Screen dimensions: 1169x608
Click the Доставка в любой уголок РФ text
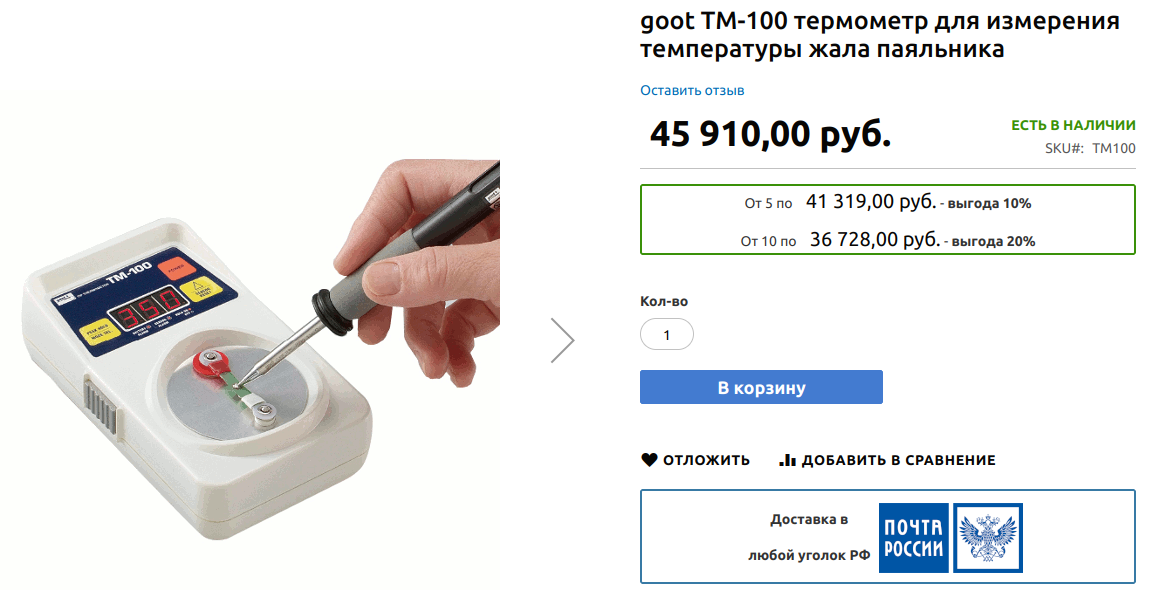point(809,537)
